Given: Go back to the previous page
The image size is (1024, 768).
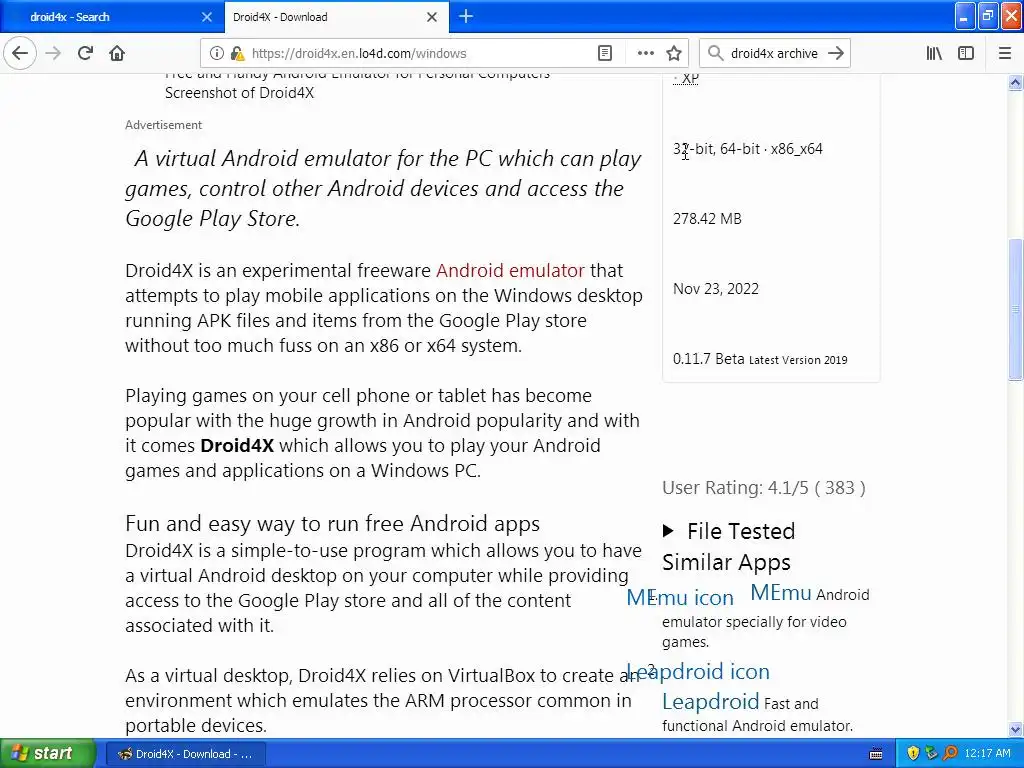Looking at the screenshot, I should tap(20, 53).
